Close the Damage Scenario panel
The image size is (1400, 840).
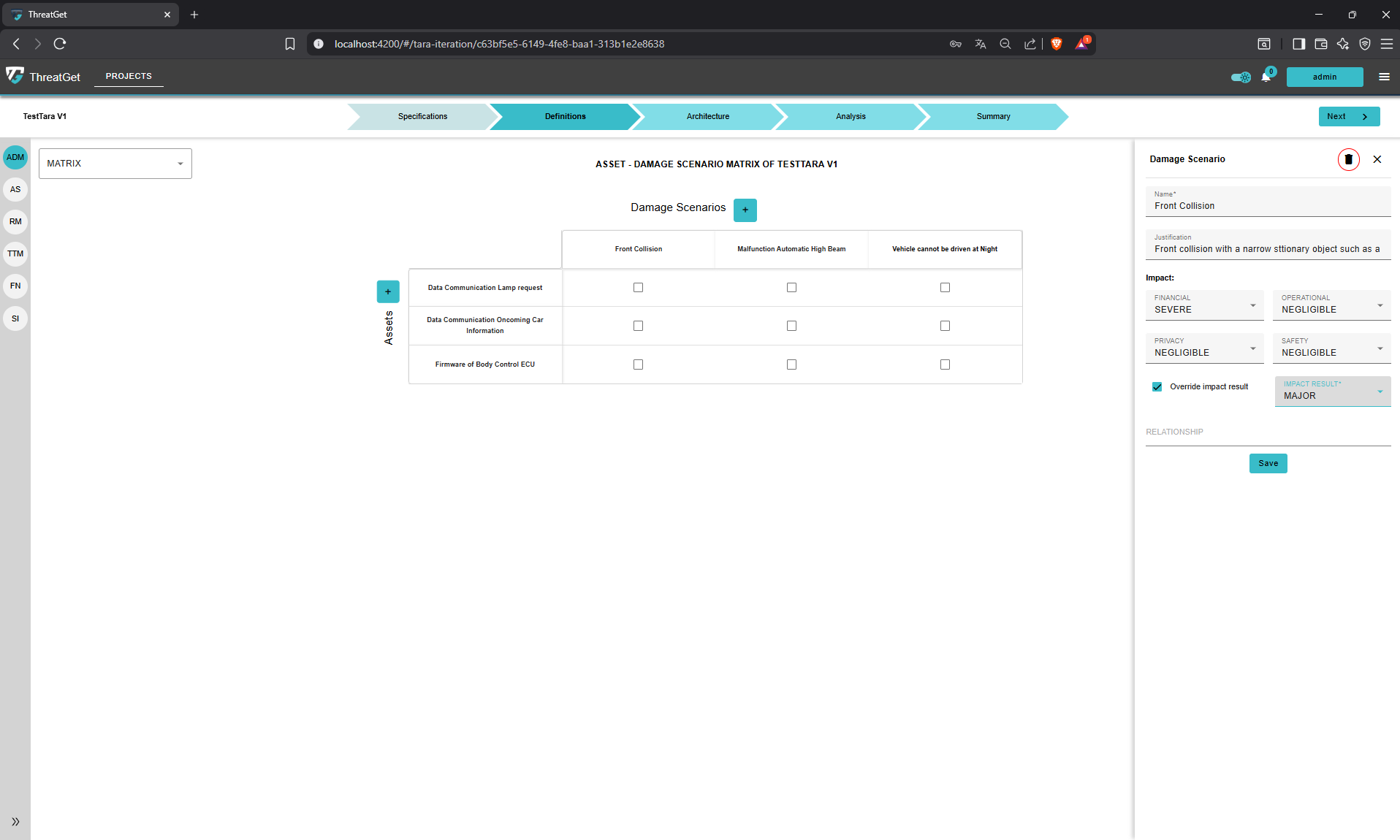point(1377,159)
